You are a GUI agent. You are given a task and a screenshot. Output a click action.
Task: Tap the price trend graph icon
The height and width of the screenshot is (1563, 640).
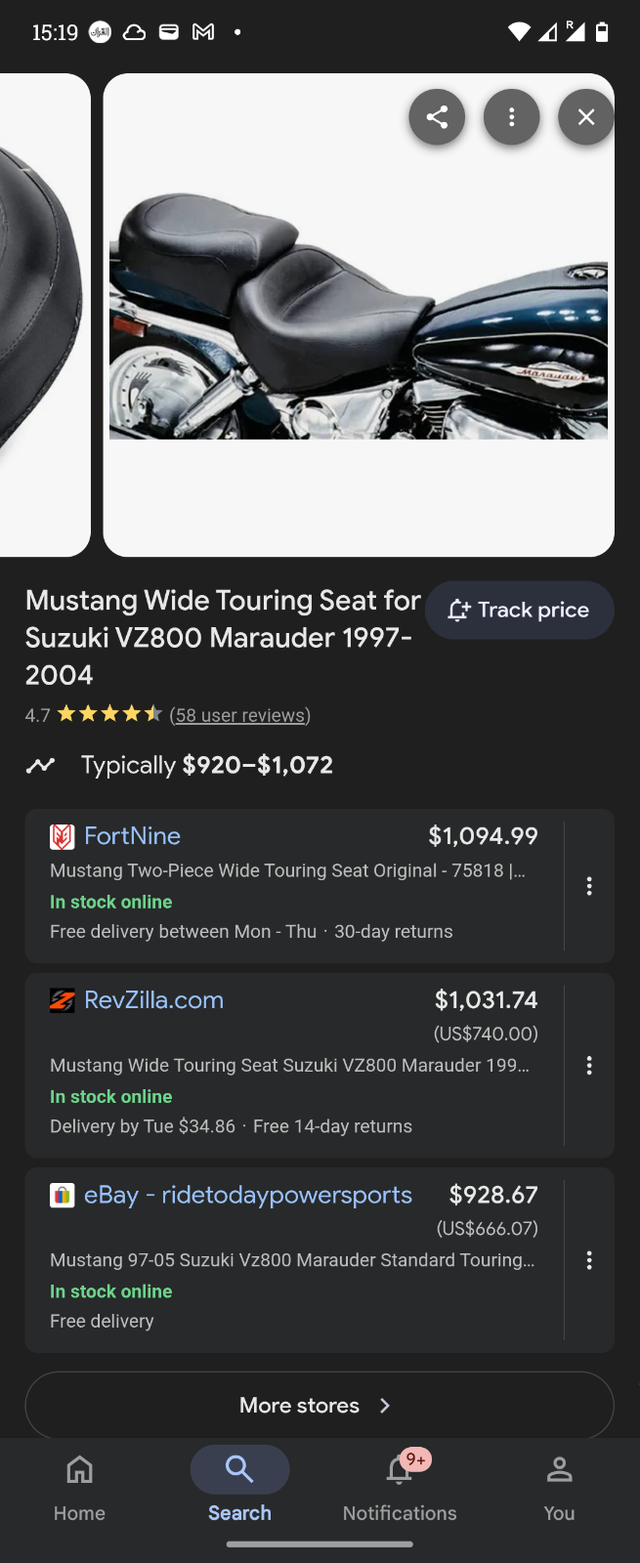pos(41,766)
